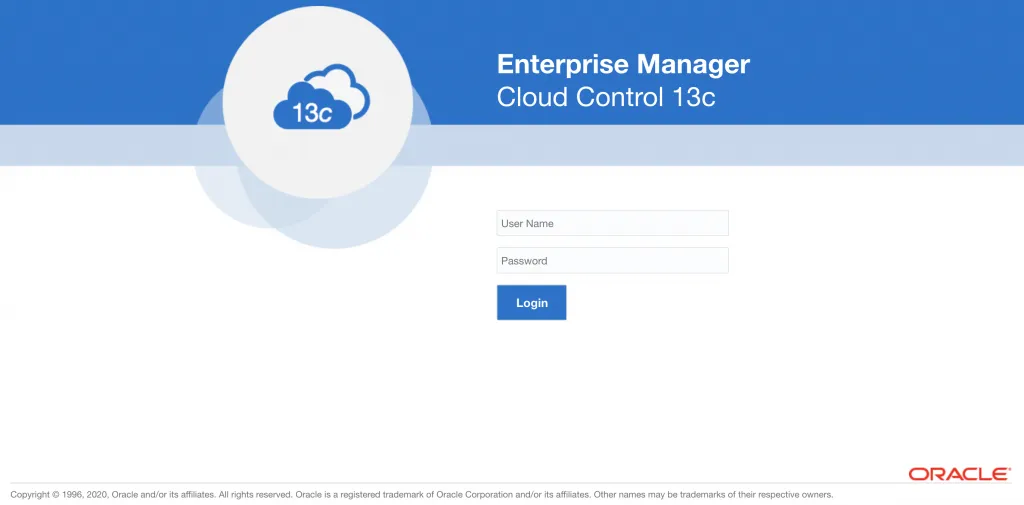Click the ORACLE logo in the footer
The width and height of the screenshot is (1024, 505).
click(959, 474)
